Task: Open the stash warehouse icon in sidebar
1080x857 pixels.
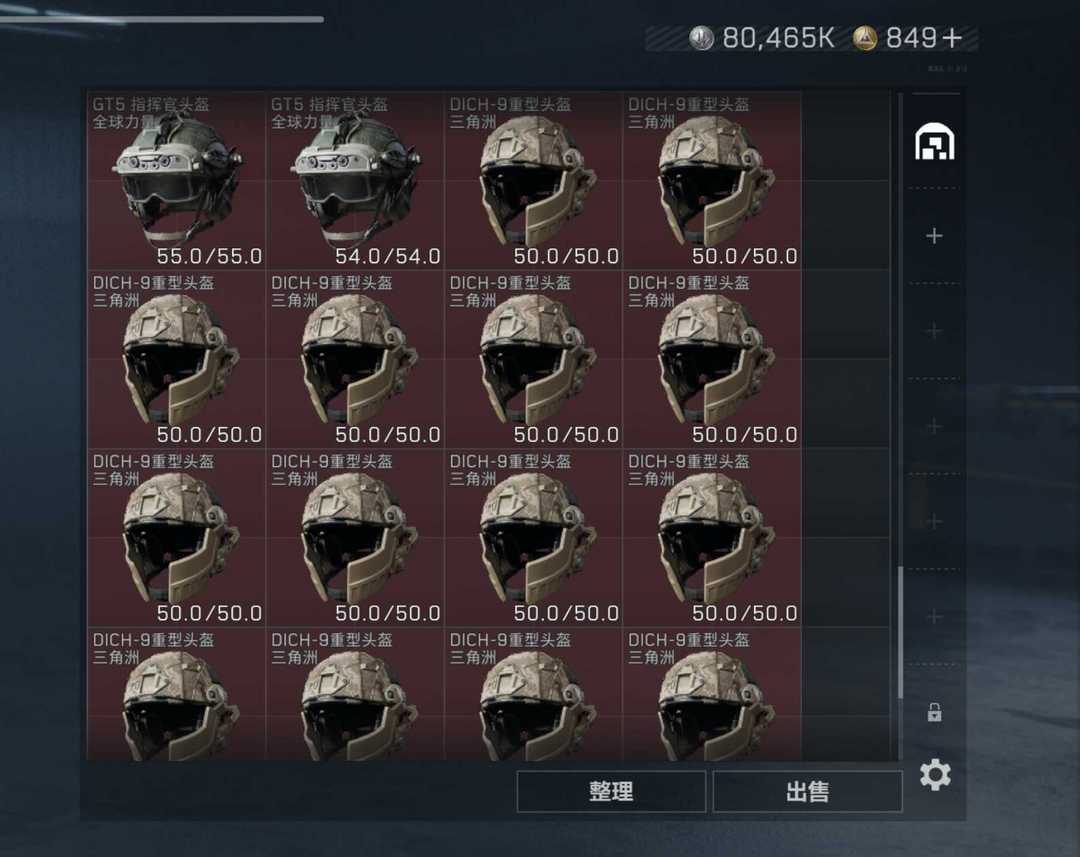Action: click(x=934, y=141)
